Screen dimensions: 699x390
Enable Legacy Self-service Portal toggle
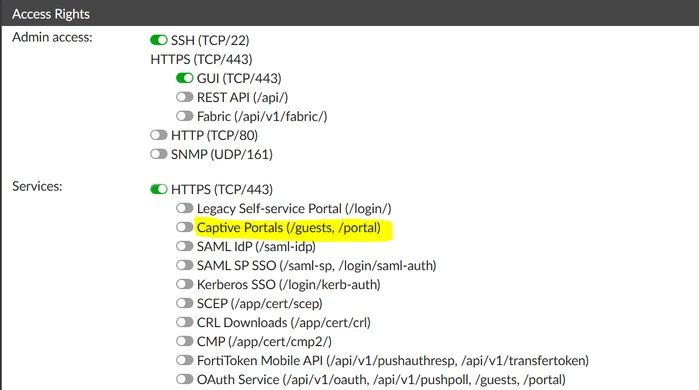pyautogui.click(x=185, y=208)
